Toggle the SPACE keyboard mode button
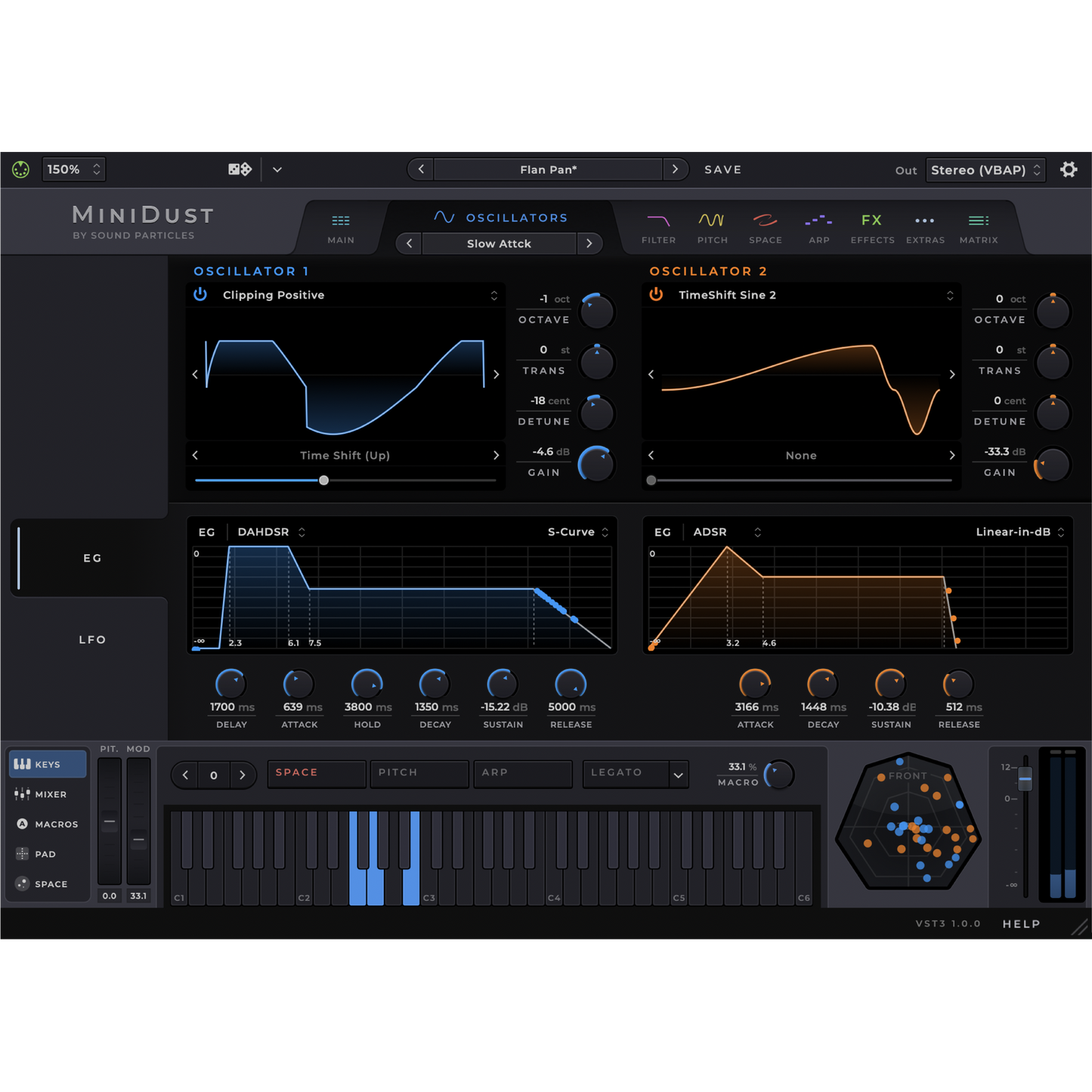Viewport: 1092px width, 1092px height. pyautogui.click(x=316, y=773)
